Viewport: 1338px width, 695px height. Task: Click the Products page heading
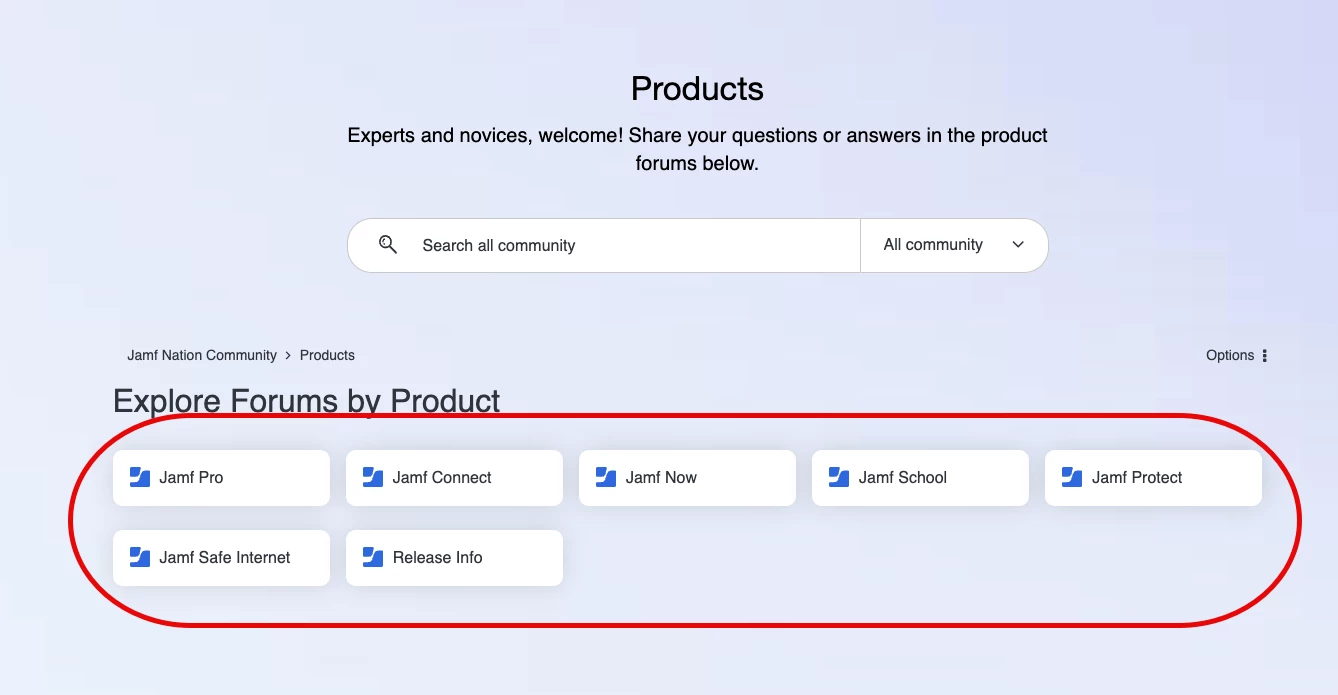(x=697, y=89)
